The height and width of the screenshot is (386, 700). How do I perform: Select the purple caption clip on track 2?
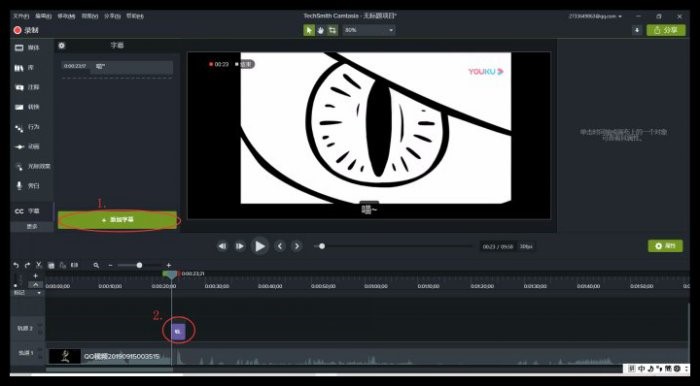pos(178,331)
